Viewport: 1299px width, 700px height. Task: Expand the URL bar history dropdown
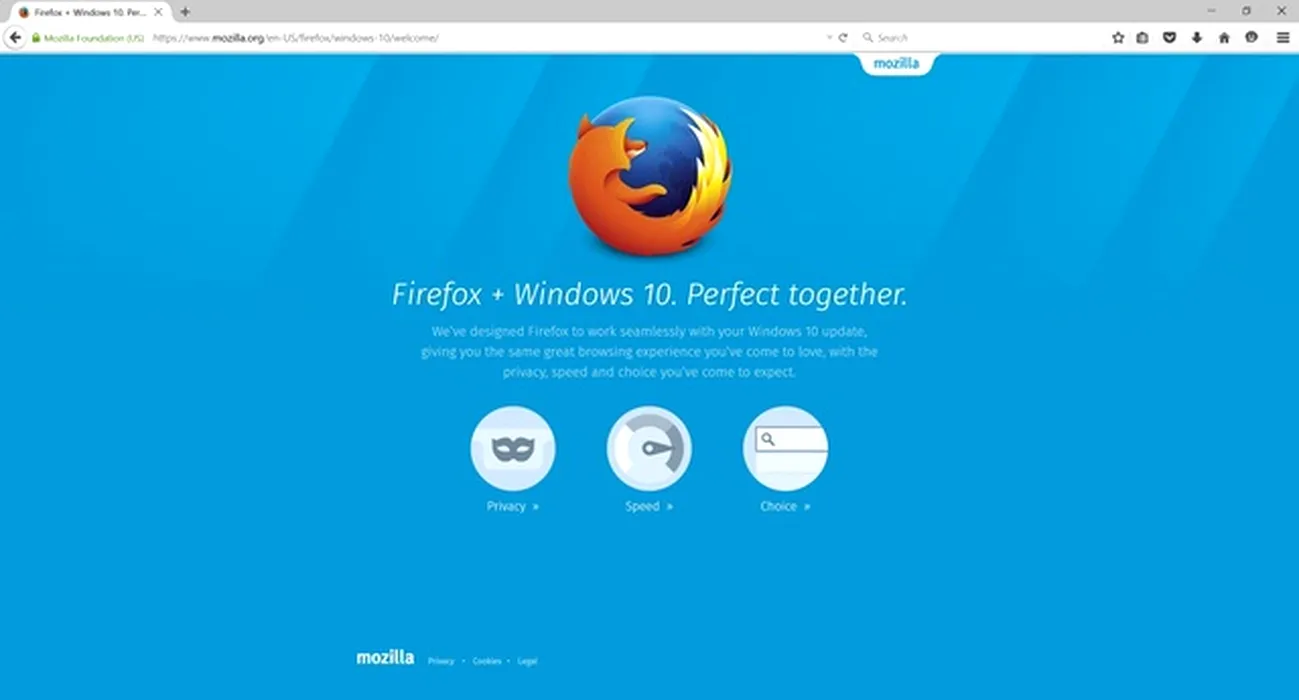pyautogui.click(x=829, y=37)
